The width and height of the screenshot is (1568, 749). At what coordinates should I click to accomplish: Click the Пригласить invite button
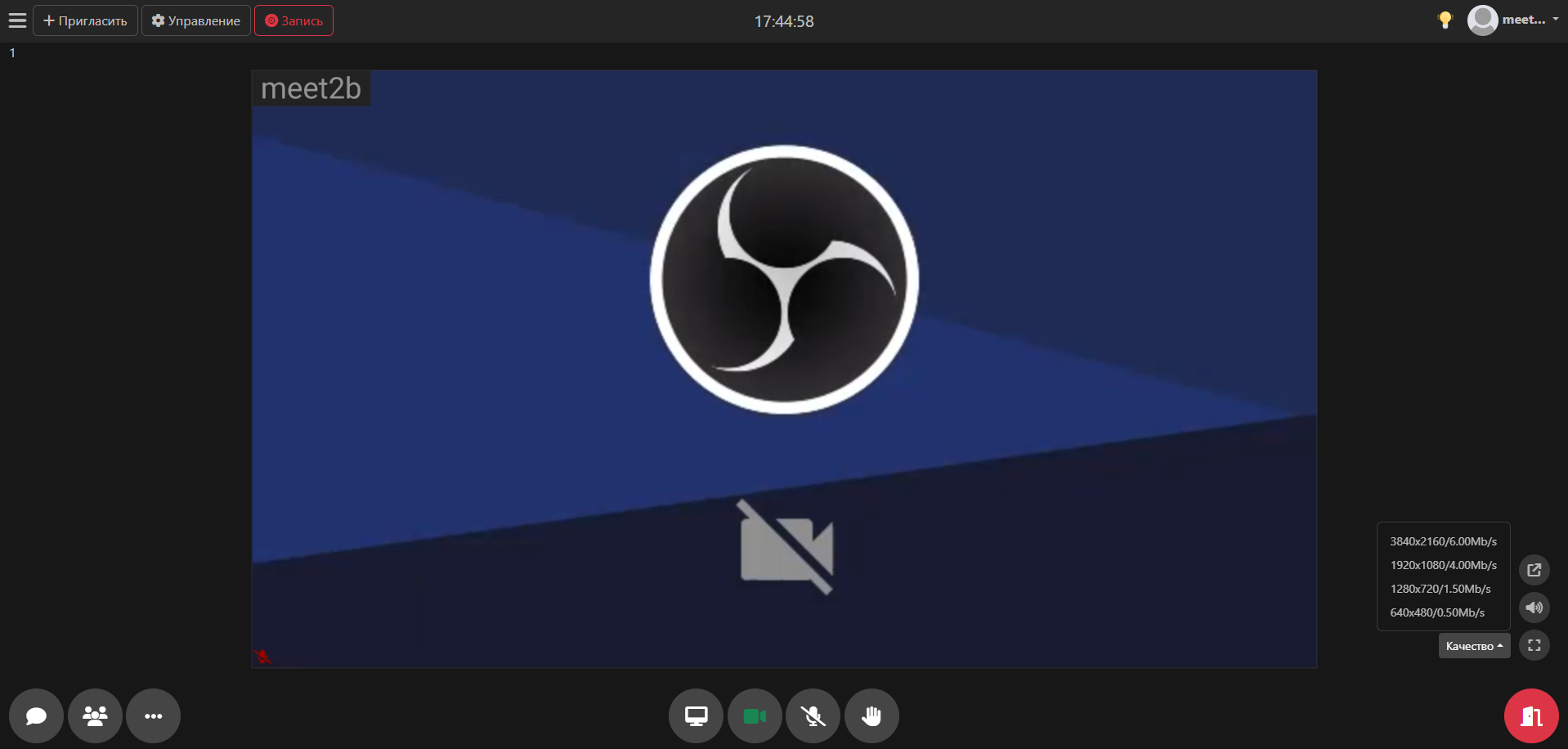pos(85,20)
